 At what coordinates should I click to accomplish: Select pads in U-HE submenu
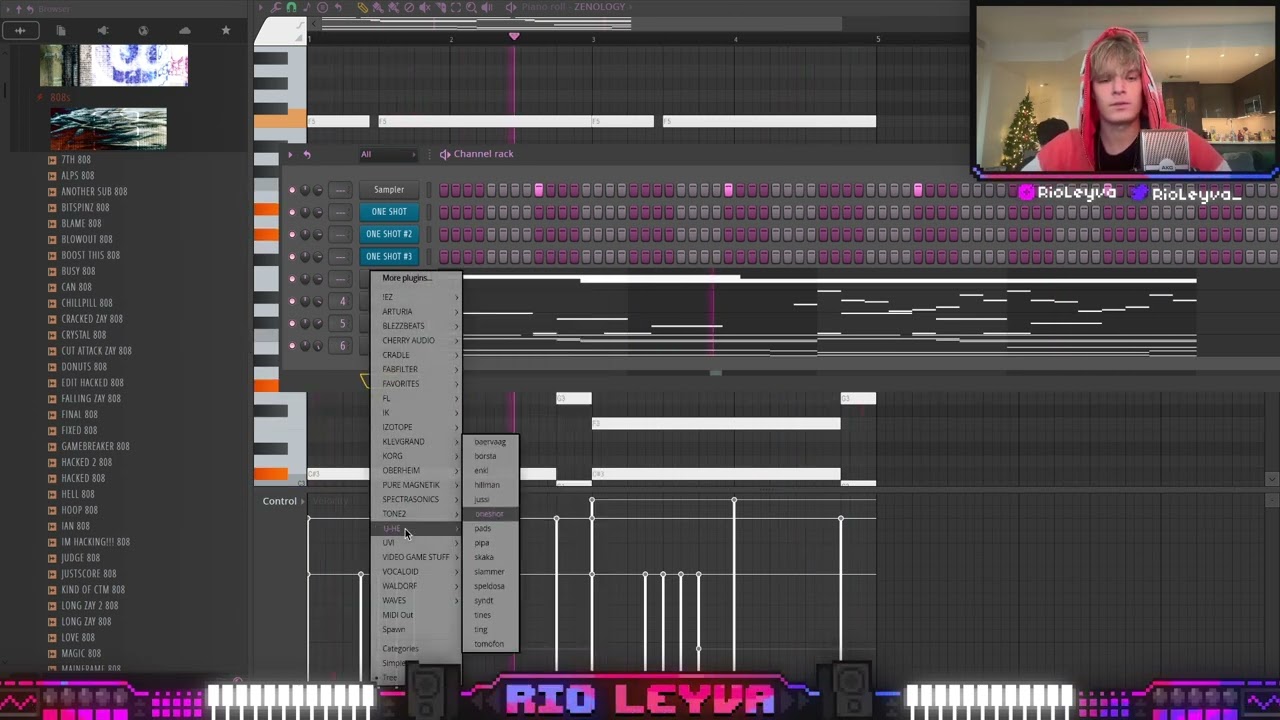(x=490, y=528)
